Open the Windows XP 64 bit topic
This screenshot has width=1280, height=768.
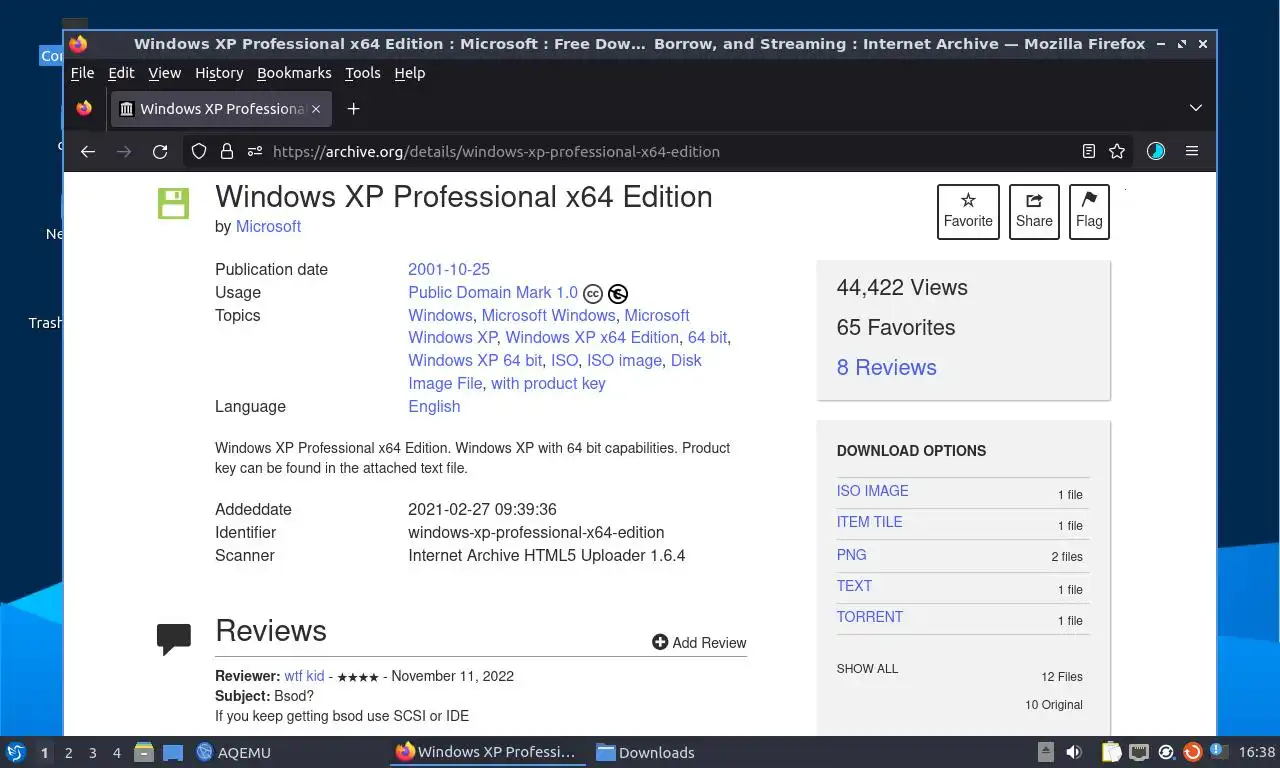[475, 360]
